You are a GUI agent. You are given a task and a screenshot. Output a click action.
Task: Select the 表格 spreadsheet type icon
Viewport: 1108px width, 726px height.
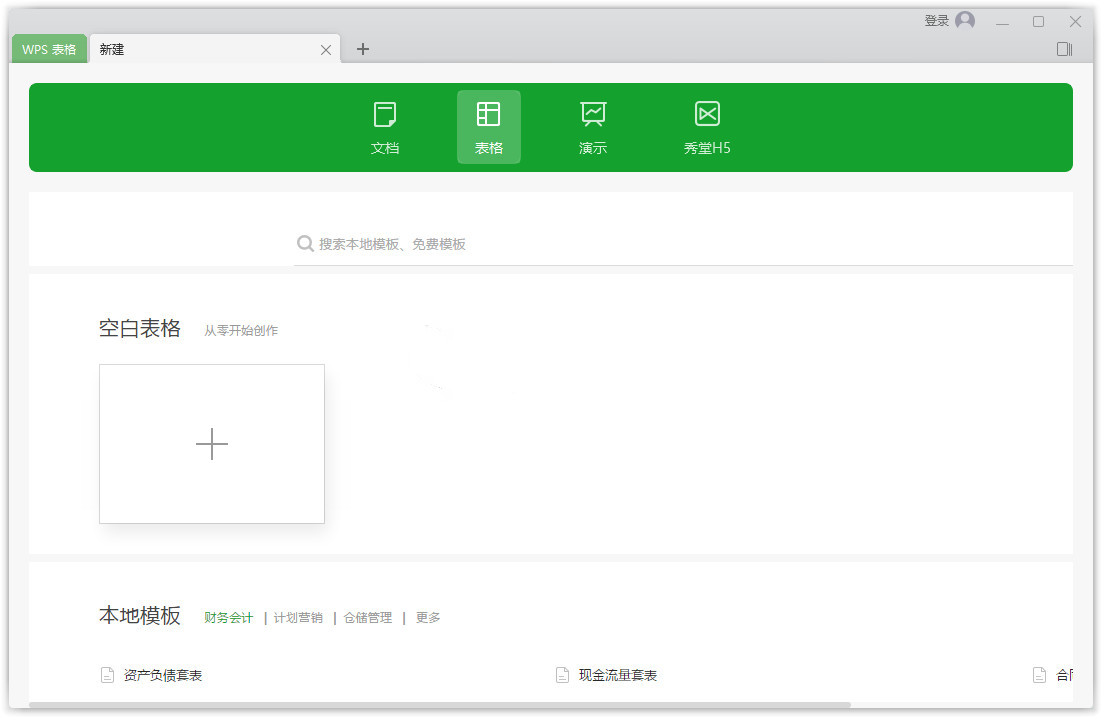click(488, 115)
